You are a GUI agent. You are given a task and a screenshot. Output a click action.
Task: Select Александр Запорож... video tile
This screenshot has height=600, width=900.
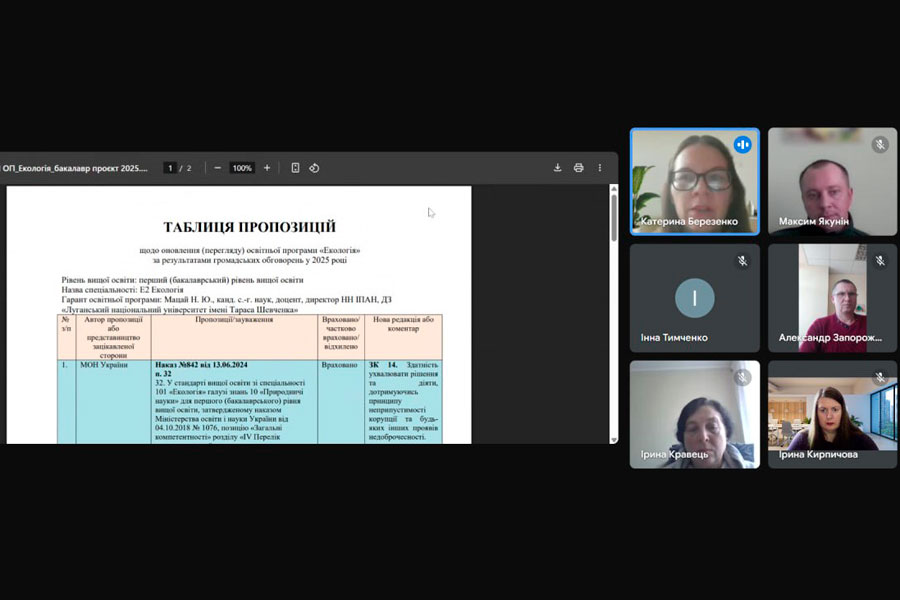click(x=832, y=298)
